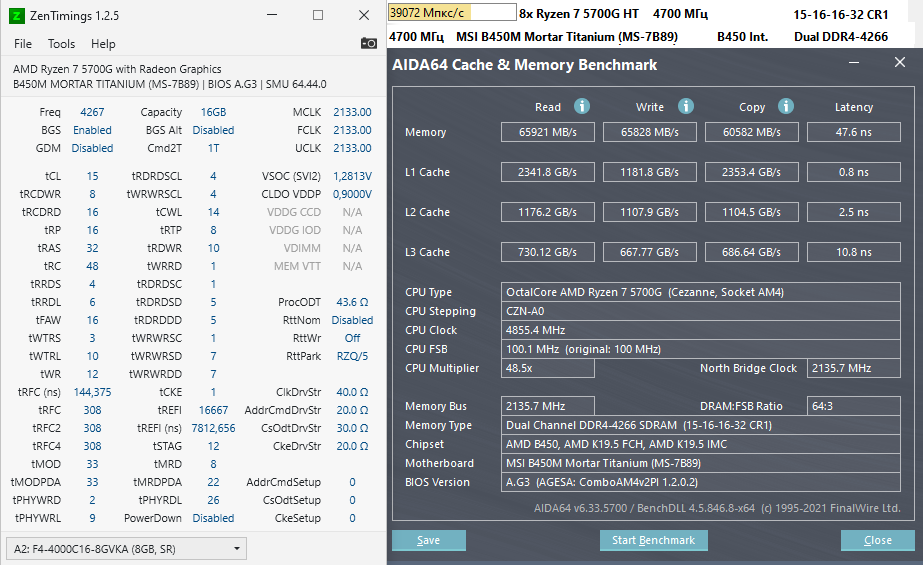923x565 pixels.
Task: Expand the memory module A2 dropdown
Action: 126,549
